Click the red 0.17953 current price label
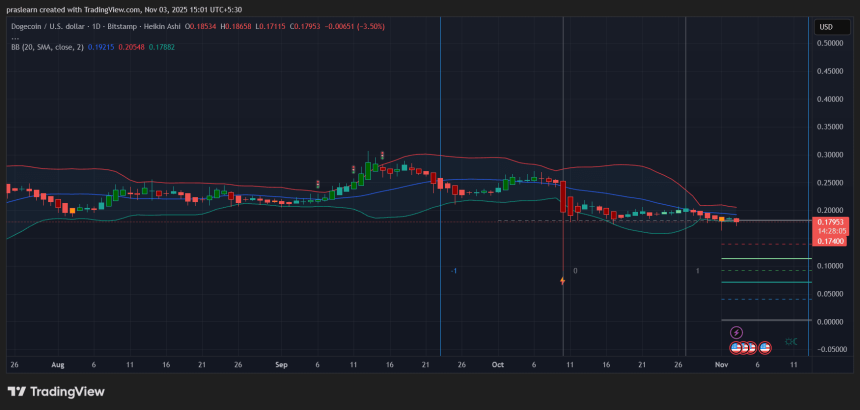This screenshot has width=860, height=410. click(x=831, y=222)
